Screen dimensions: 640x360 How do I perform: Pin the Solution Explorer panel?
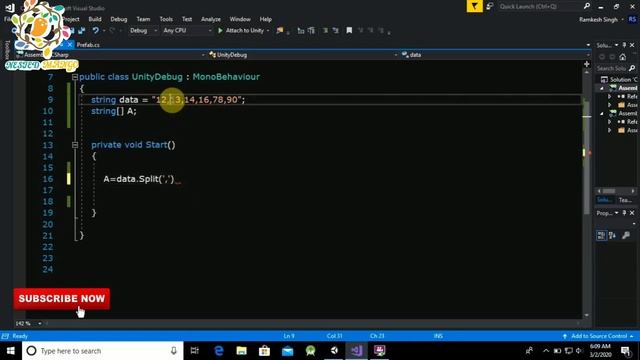(624, 45)
